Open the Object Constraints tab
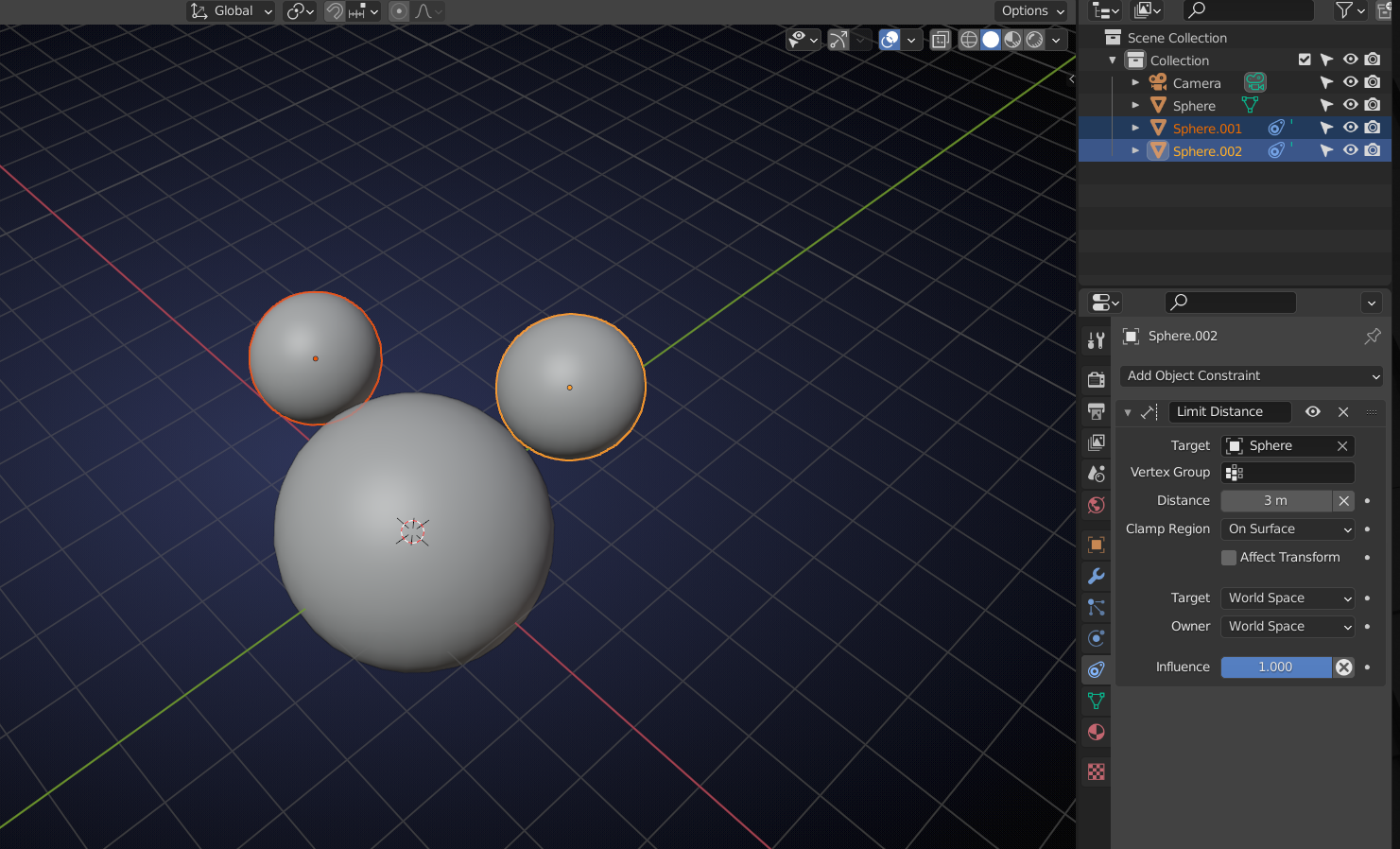 click(1096, 669)
